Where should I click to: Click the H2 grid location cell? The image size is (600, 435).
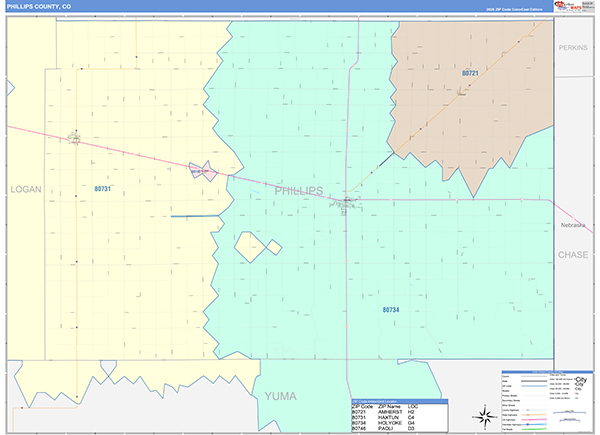pyautogui.click(x=411, y=412)
